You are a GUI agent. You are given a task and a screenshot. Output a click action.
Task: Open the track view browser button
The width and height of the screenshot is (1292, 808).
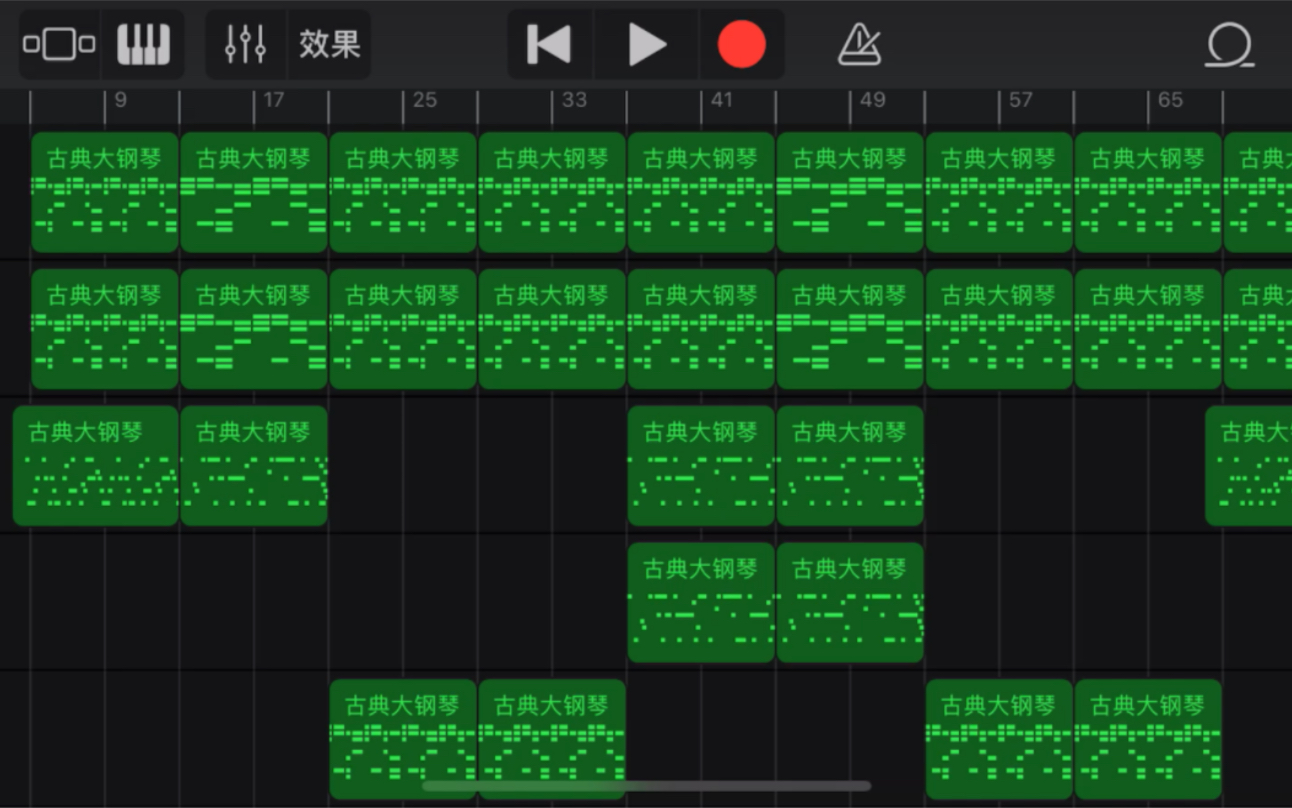tap(59, 44)
